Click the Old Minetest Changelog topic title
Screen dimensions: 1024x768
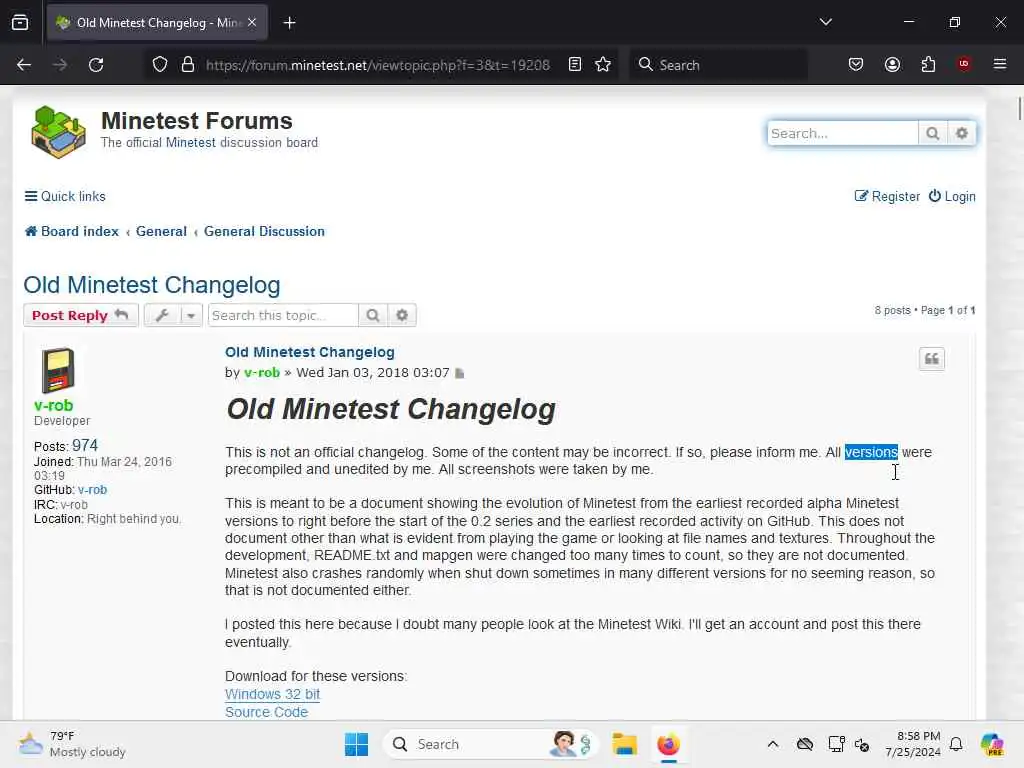(152, 285)
